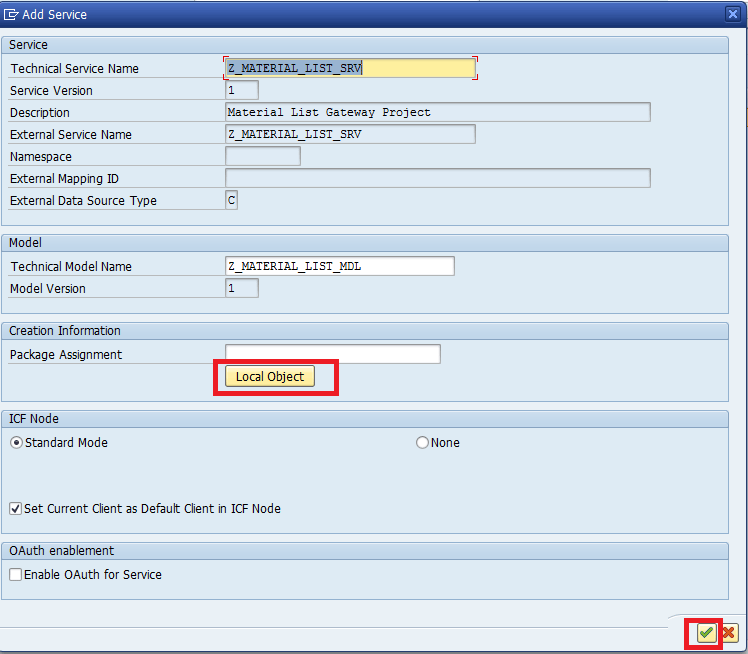This screenshot has width=748, height=654.
Task: Click the Technical Model Name field
Action: (x=340, y=266)
